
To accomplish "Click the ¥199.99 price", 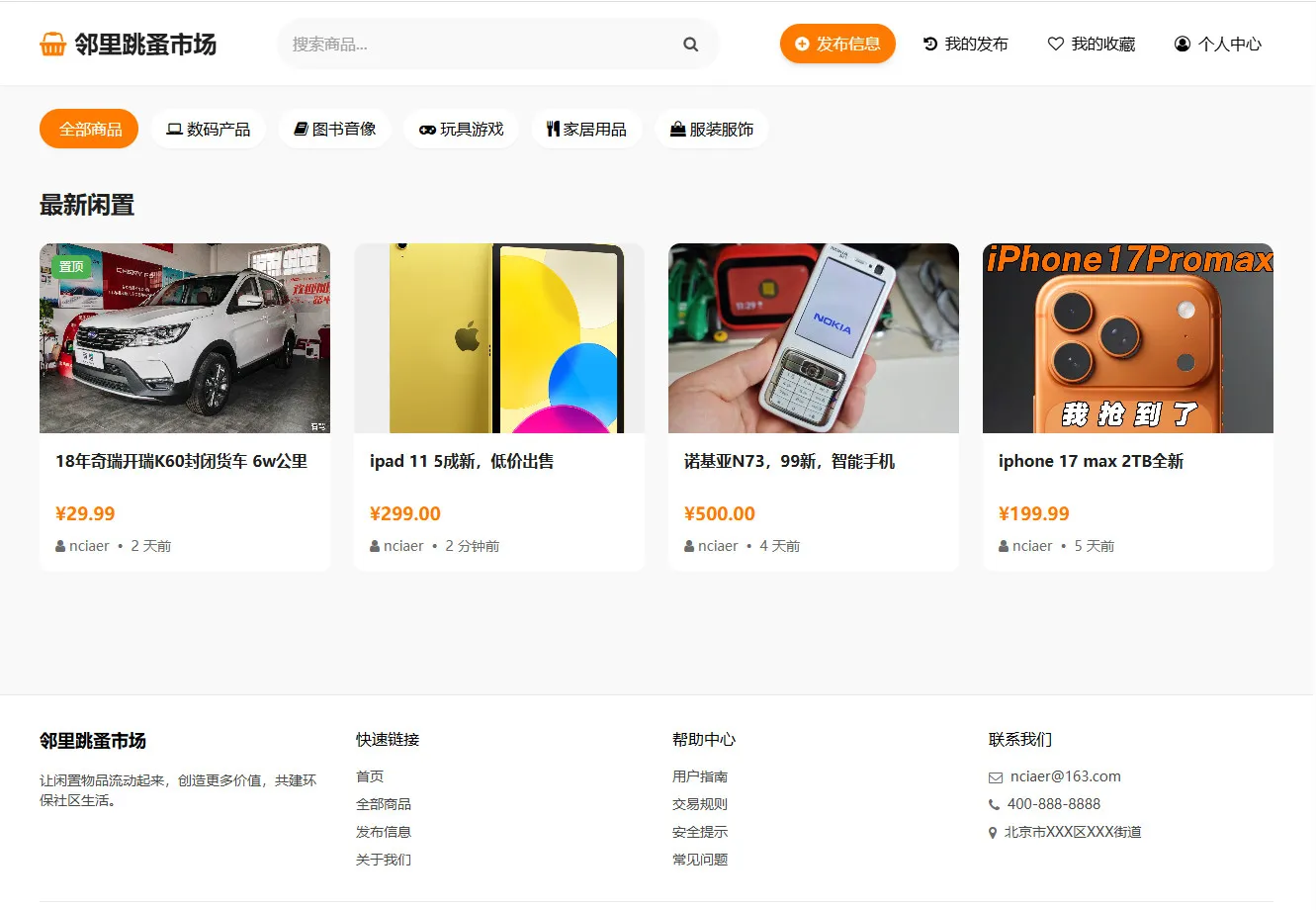I will pyautogui.click(x=1034, y=514).
